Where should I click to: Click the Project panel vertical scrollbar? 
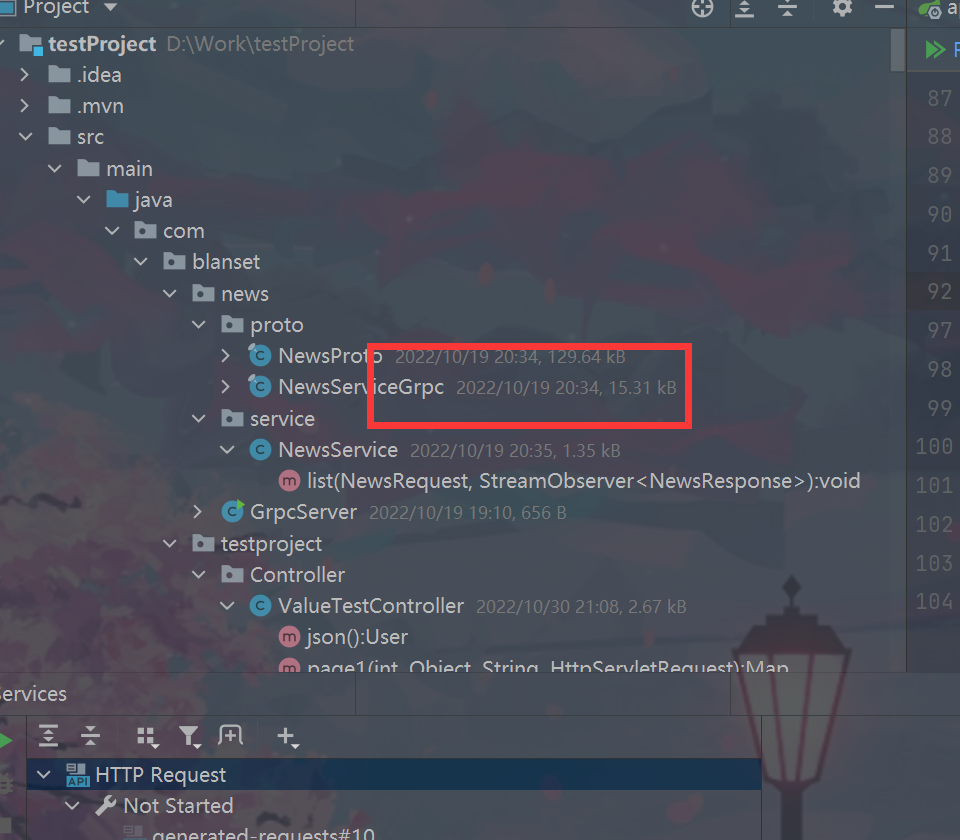click(898, 50)
